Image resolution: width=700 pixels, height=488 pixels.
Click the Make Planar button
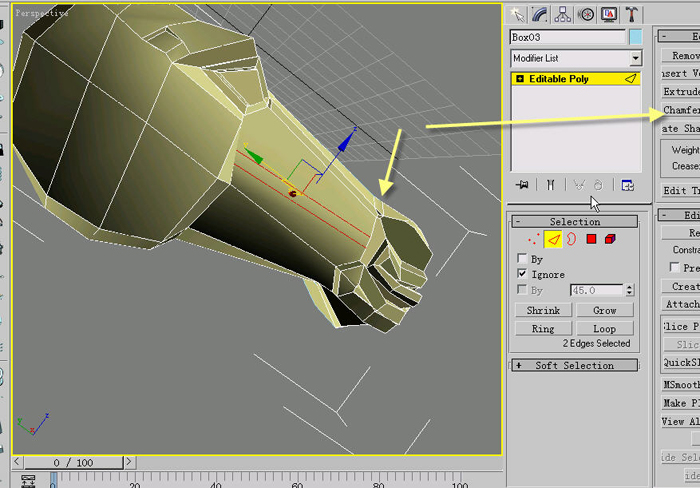pos(680,403)
